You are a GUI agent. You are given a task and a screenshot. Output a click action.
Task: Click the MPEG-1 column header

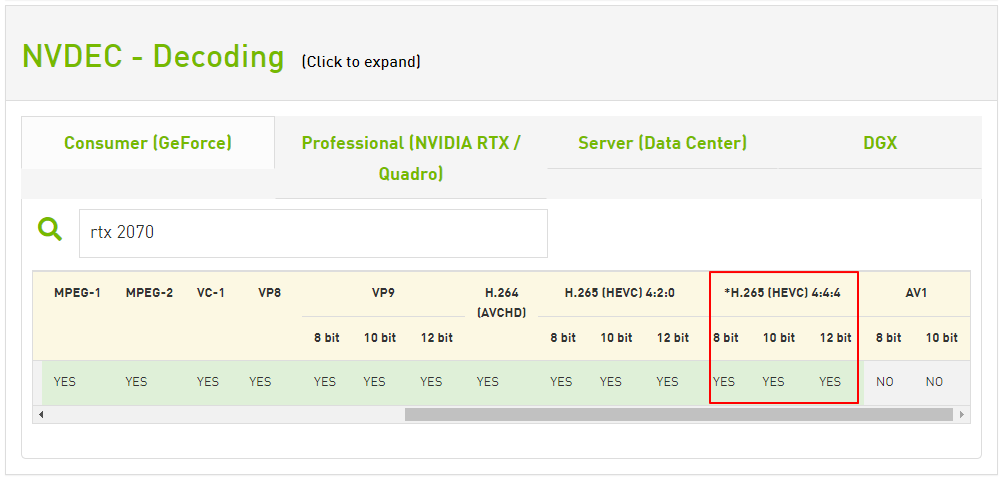click(x=77, y=293)
